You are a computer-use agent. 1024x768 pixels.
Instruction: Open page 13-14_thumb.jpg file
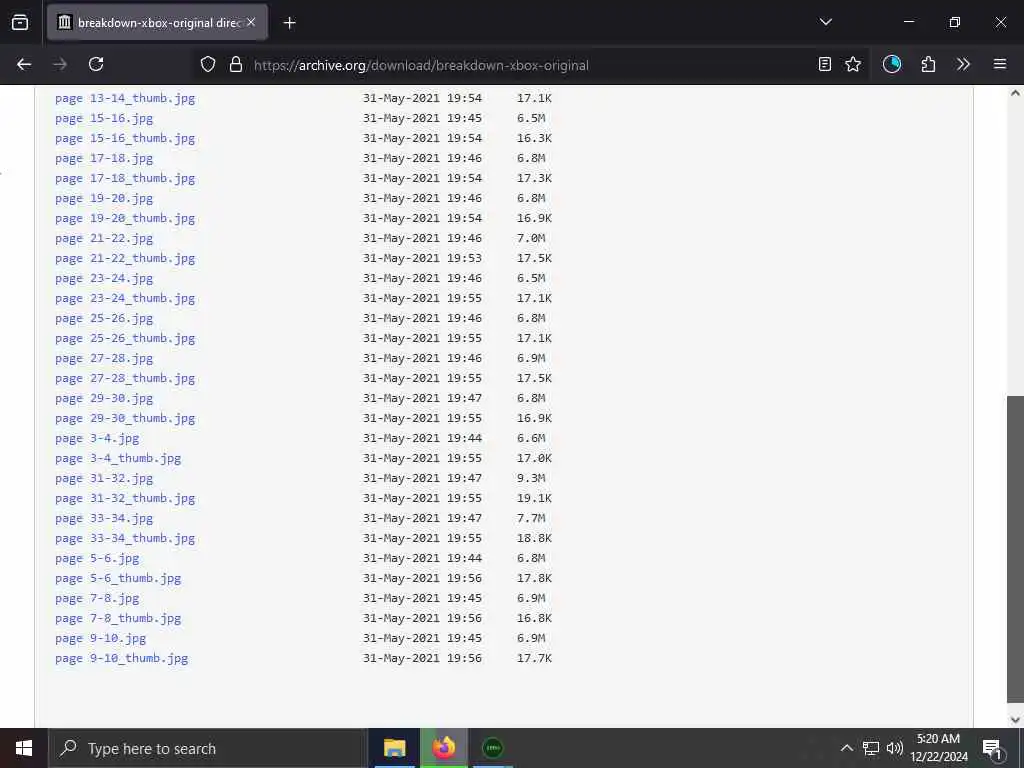(125, 98)
